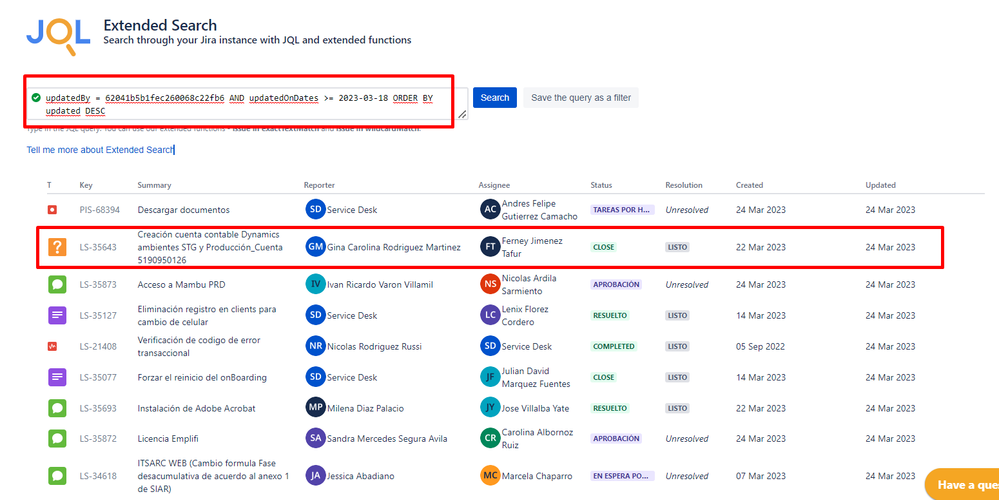
Task: Click the Resolution column header
Action: point(684,185)
